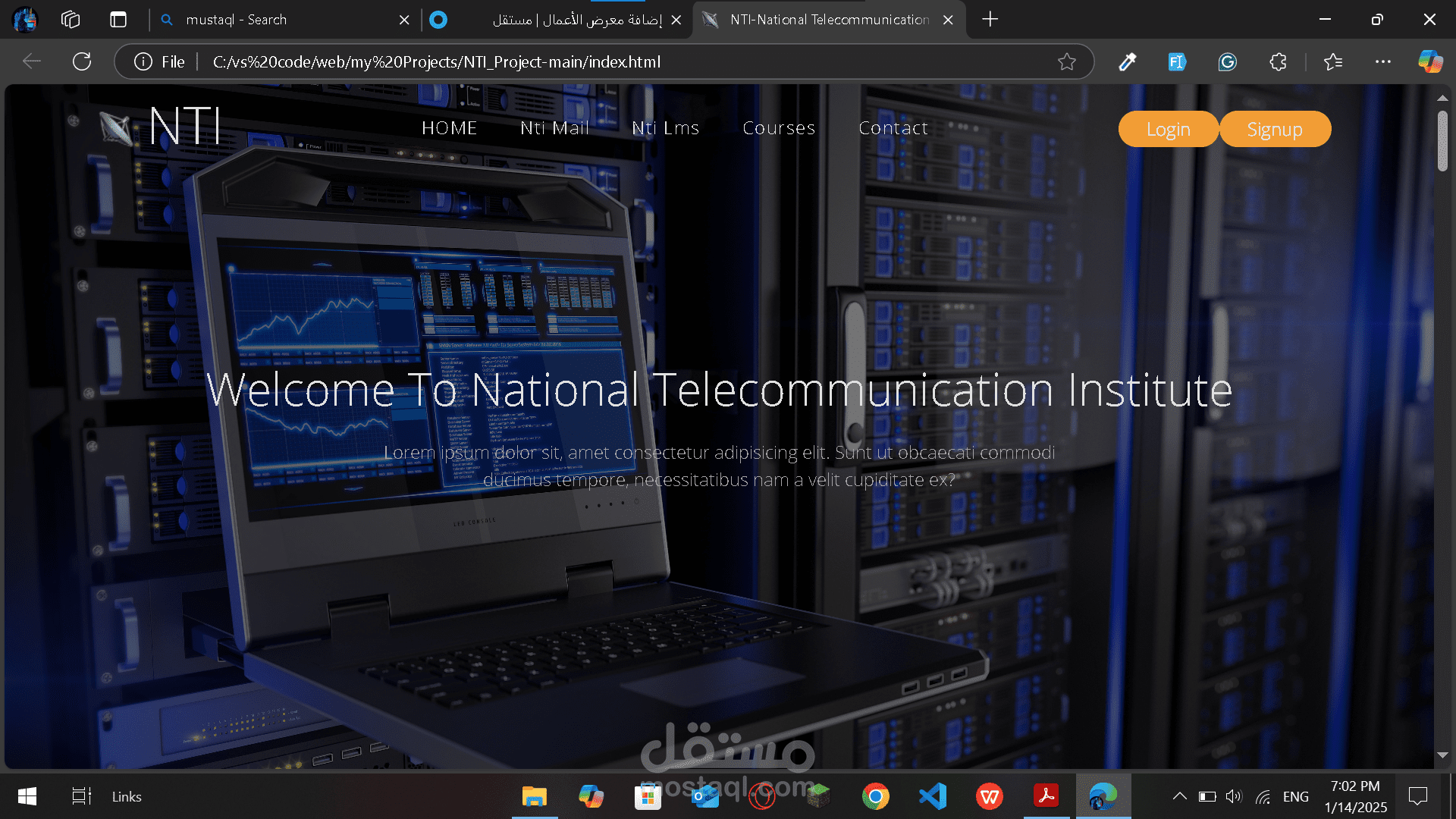Launch Visual Studio Code from taskbar
Screen dimensions: 1456x819
point(933,796)
